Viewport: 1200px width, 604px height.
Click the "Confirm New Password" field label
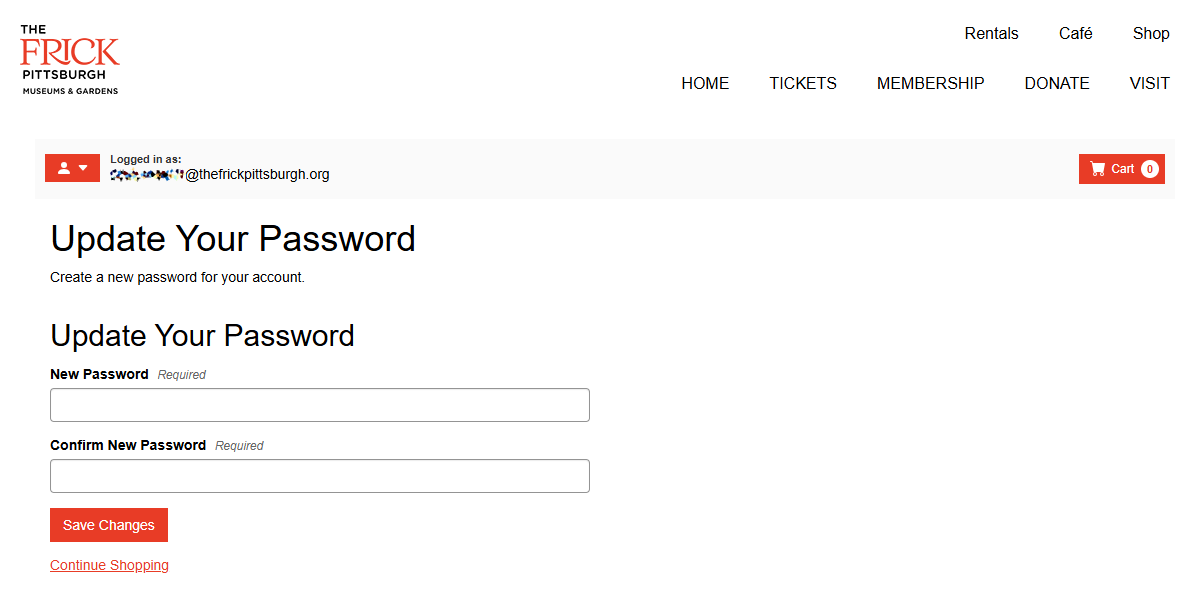point(128,445)
